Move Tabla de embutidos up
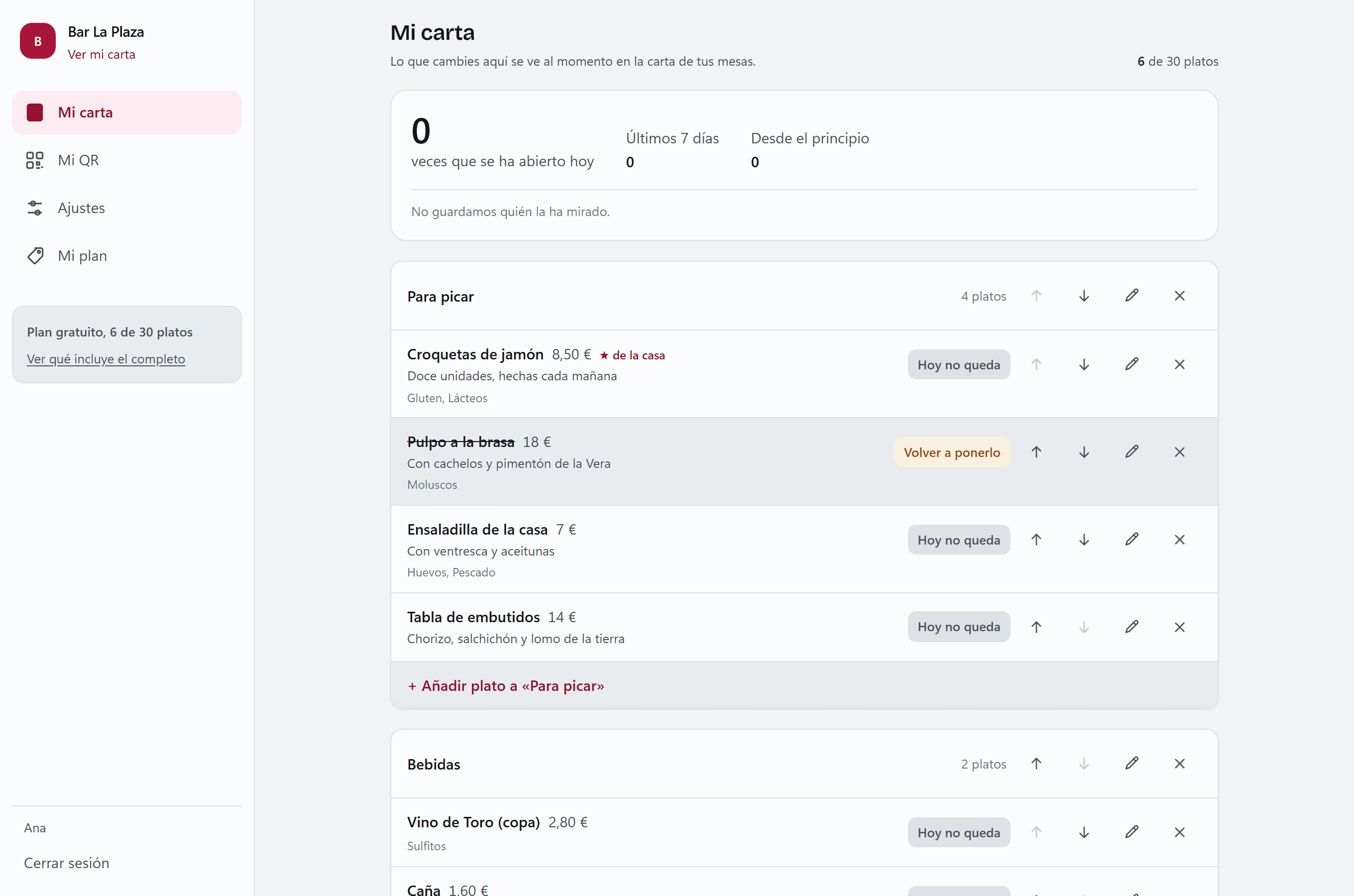 (x=1036, y=627)
